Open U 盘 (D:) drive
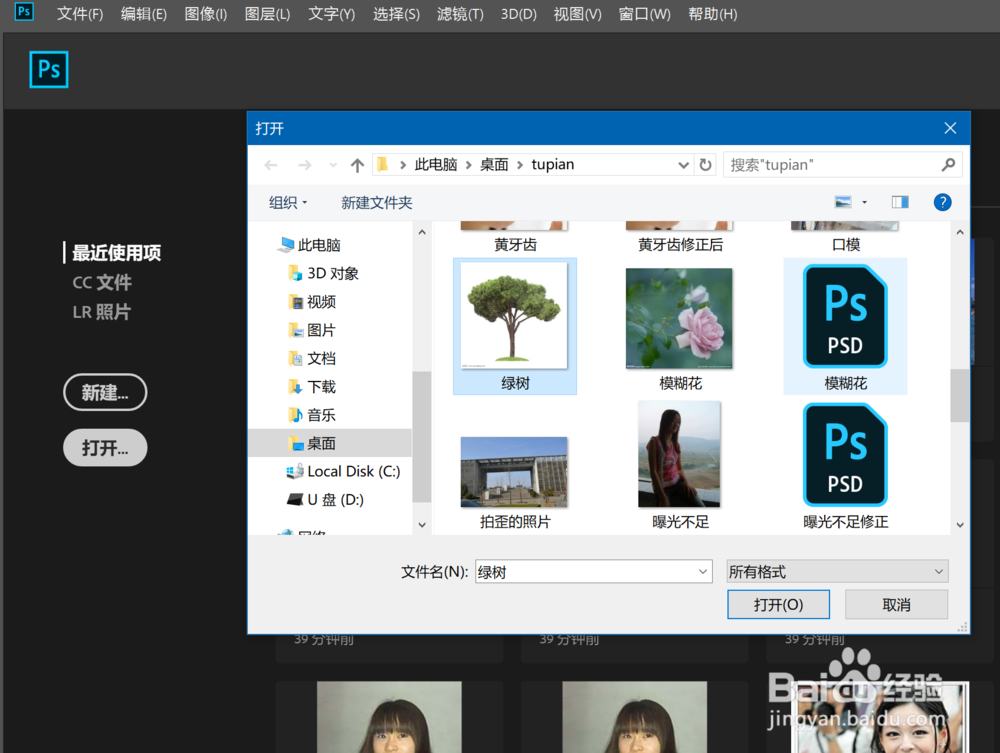The width and height of the screenshot is (1000, 753). 325,499
